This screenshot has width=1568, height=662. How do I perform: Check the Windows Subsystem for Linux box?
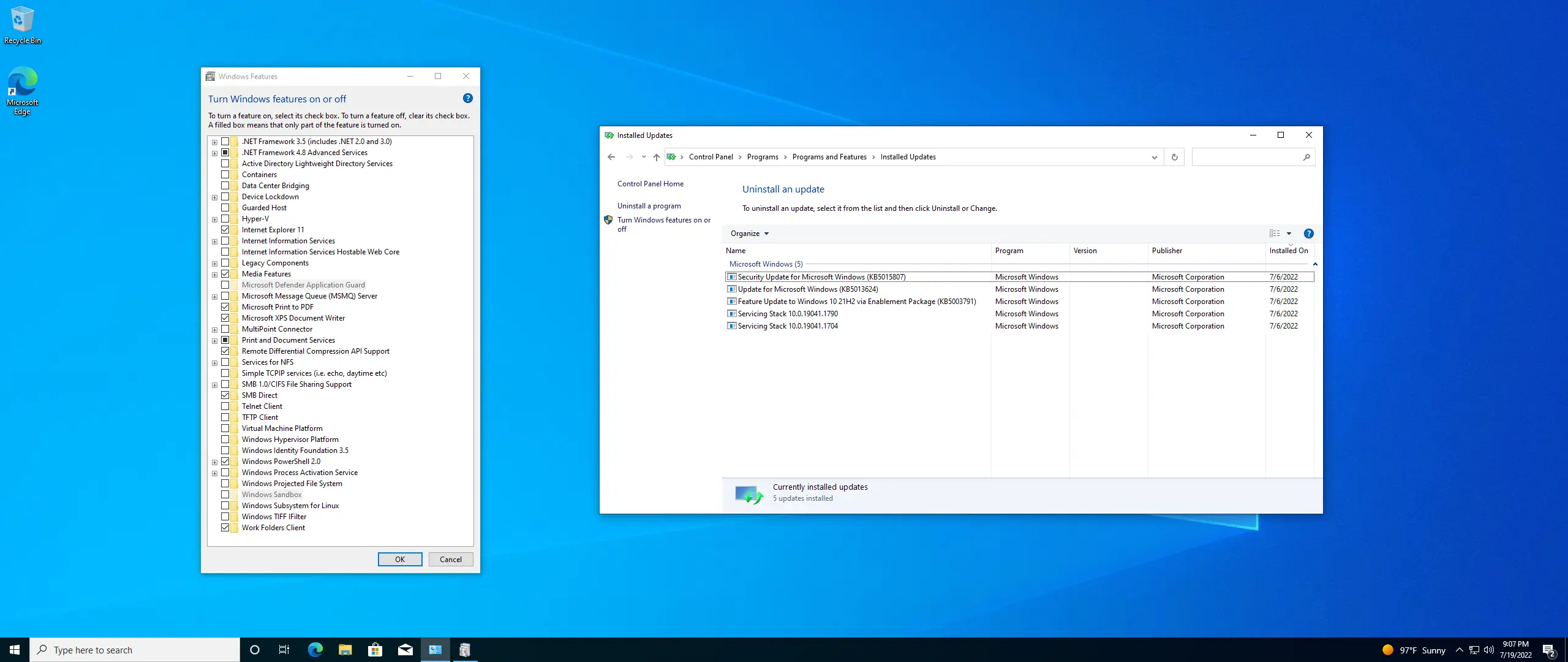[x=225, y=506]
